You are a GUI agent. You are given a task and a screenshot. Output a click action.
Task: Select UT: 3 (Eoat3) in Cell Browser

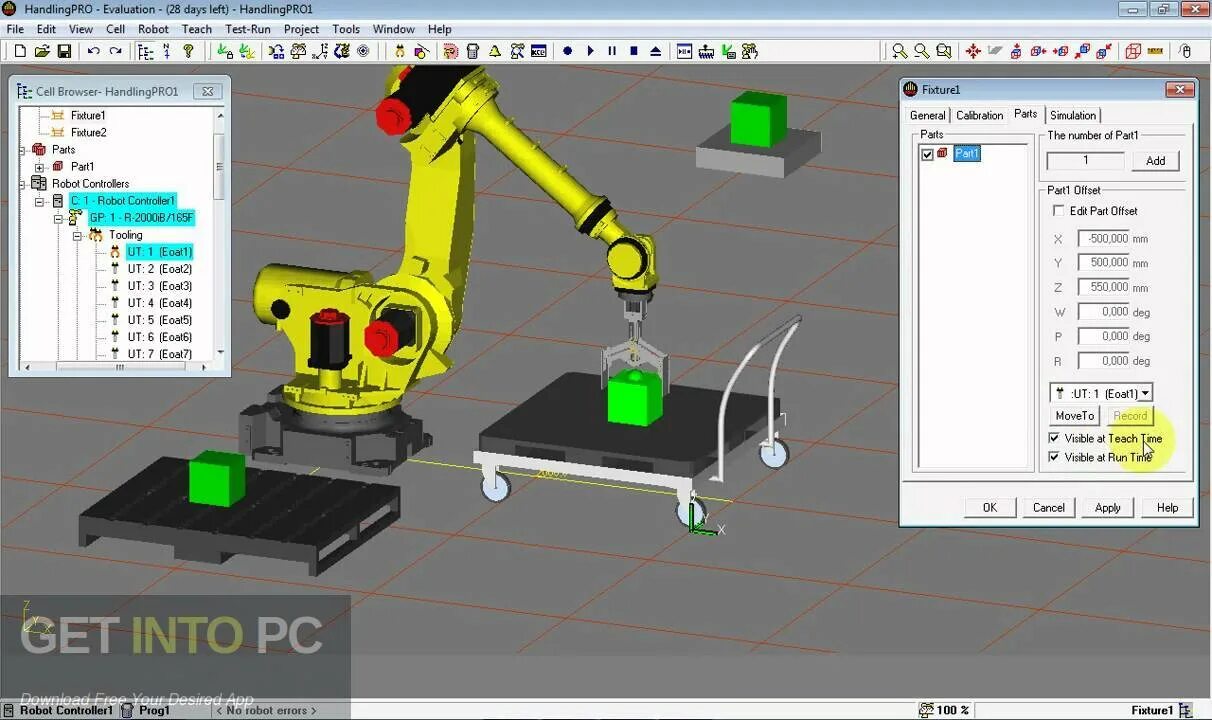[159, 286]
